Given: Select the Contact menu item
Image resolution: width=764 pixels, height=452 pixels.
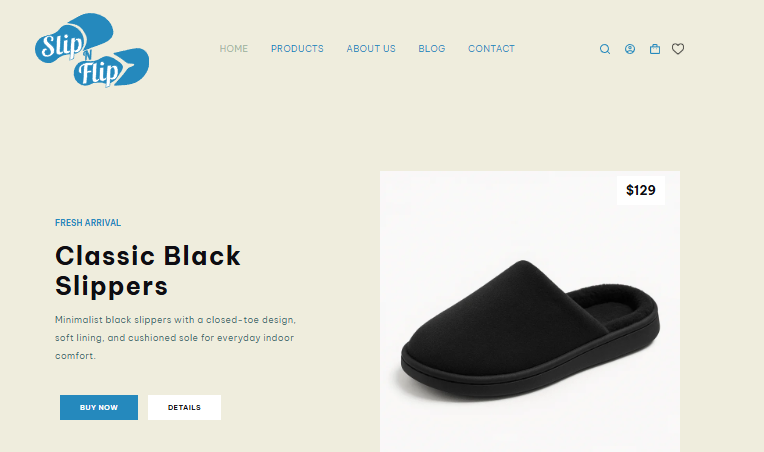Looking at the screenshot, I should point(491,49).
